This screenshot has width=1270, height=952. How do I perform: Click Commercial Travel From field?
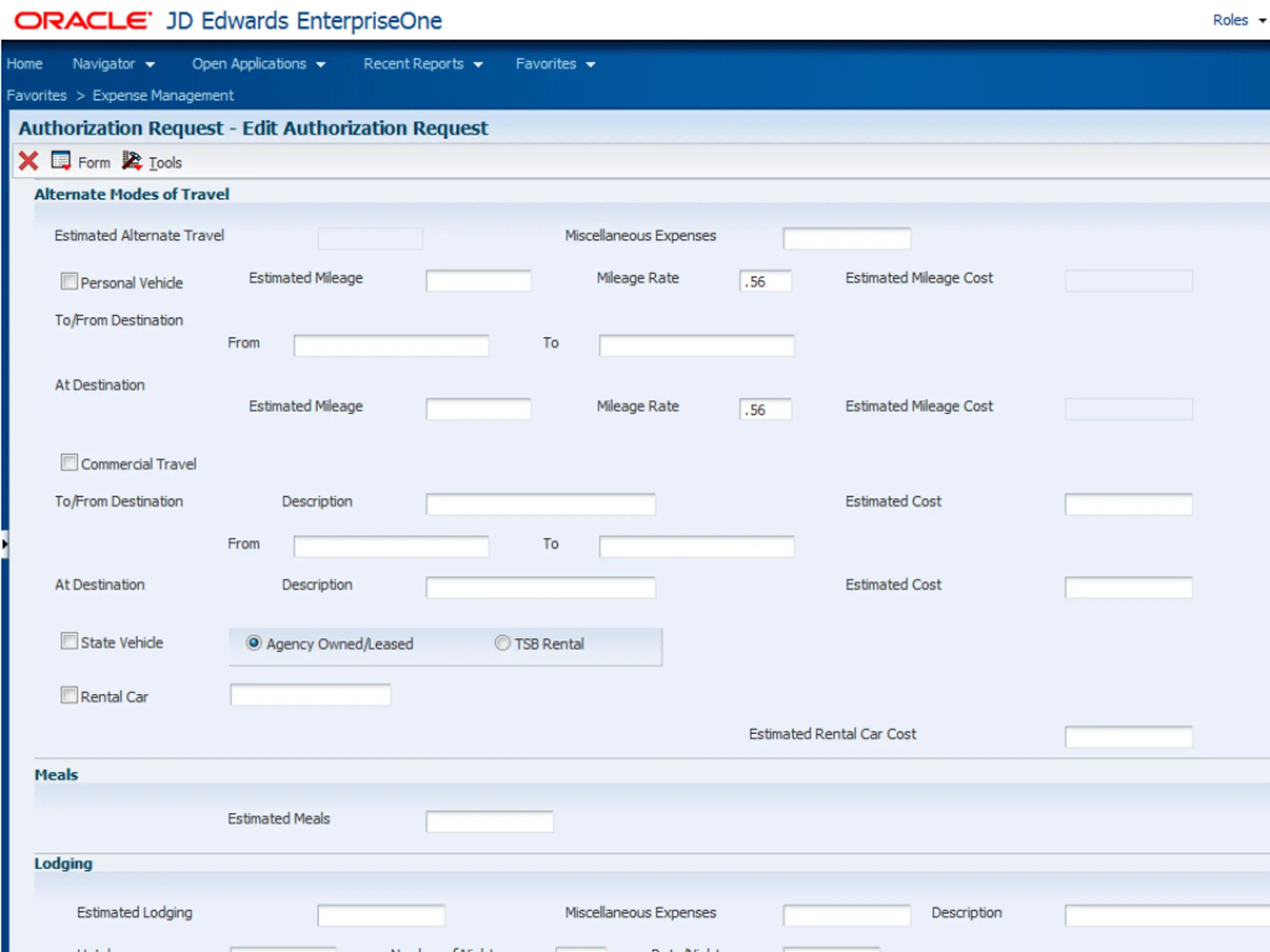(391, 546)
